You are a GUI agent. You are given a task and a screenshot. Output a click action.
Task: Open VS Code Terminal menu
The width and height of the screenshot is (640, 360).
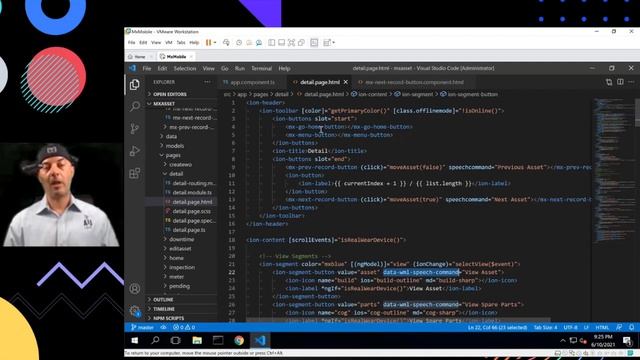pos(262,69)
